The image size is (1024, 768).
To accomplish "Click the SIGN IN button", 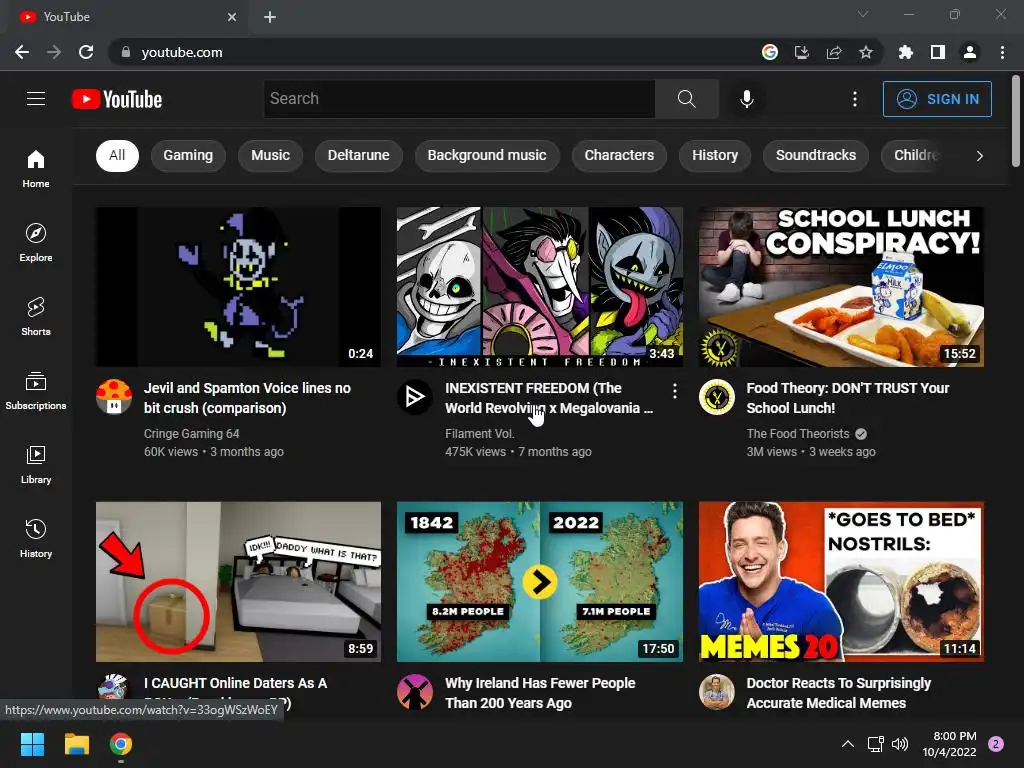I will (x=937, y=99).
